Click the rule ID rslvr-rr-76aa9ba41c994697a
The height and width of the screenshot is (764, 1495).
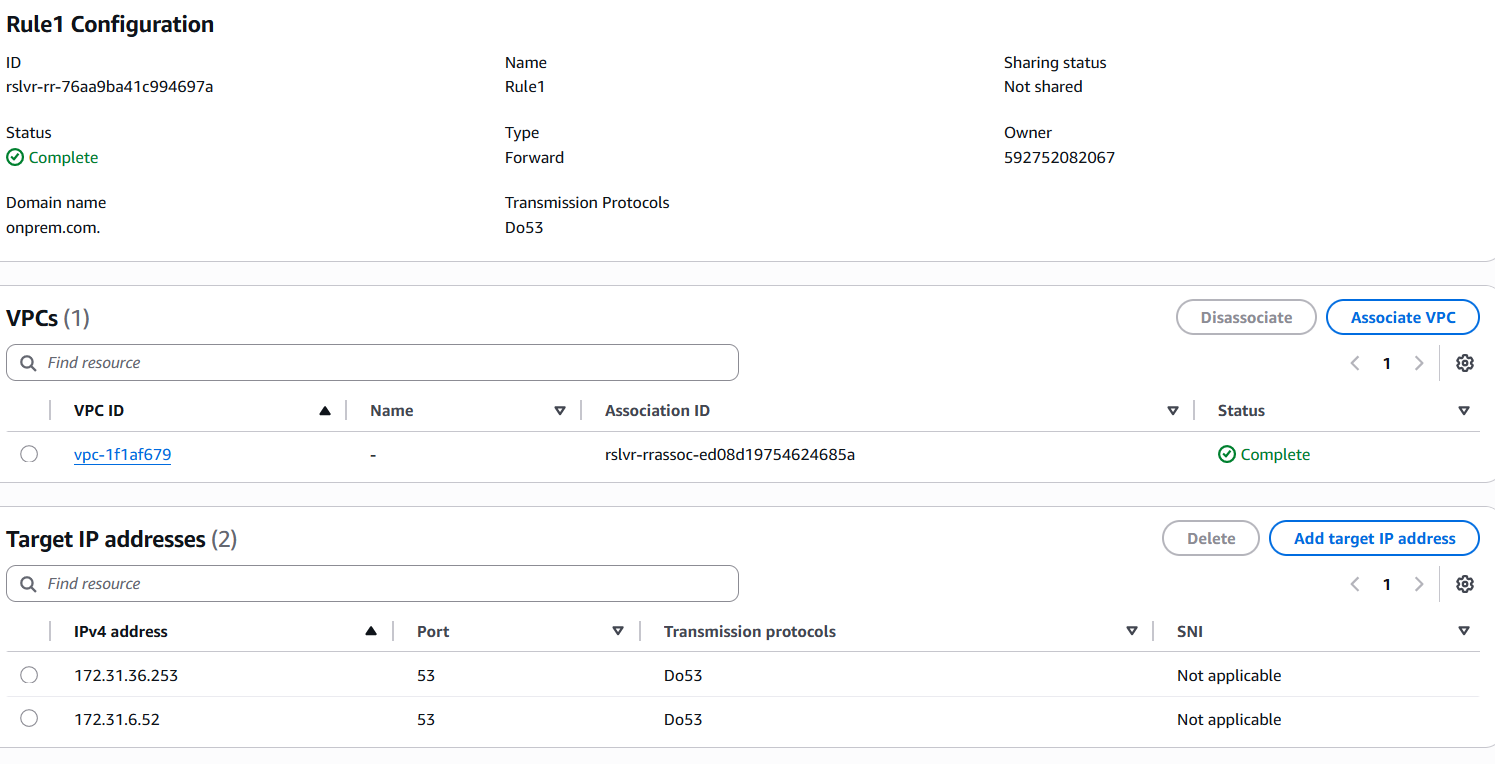pyautogui.click(x=110, y=87)
